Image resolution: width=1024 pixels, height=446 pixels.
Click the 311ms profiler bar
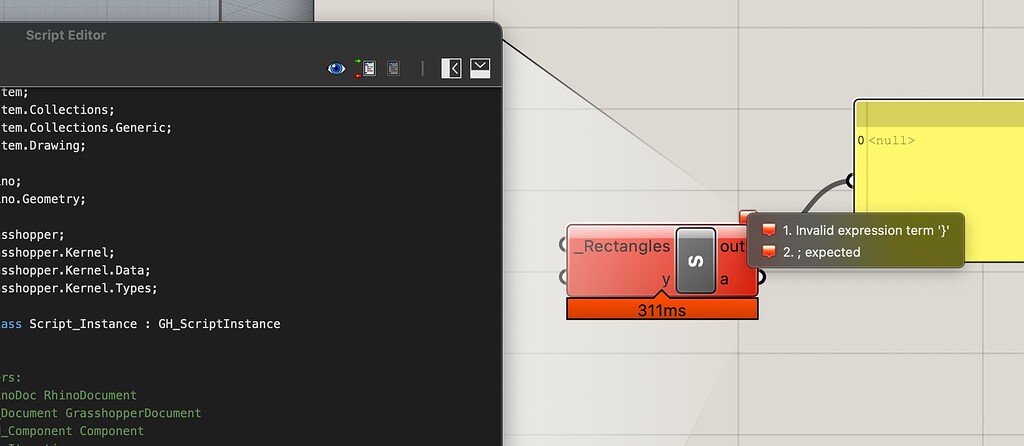[x=662, y=309]
